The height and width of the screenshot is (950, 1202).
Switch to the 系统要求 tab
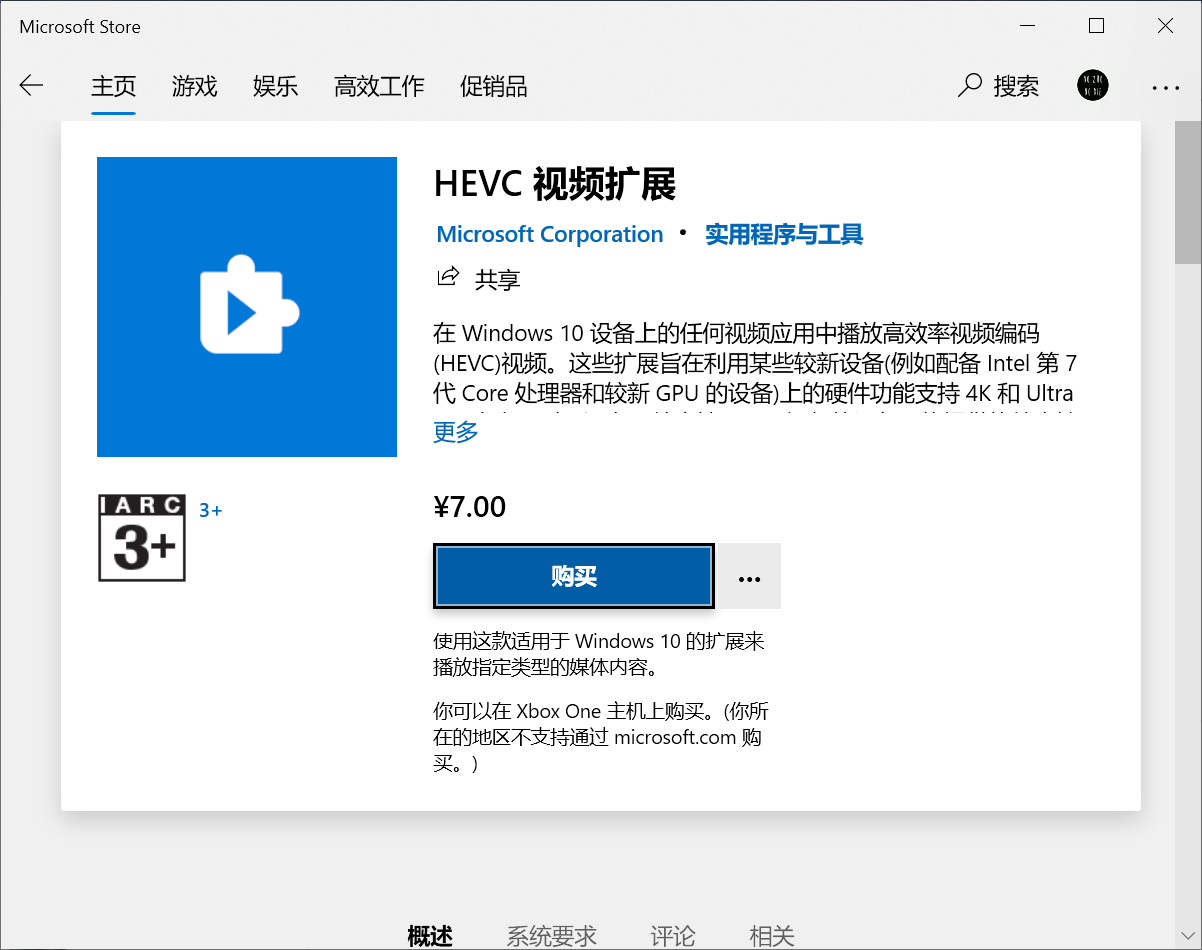pyautogui.click(x=551, y=935)
